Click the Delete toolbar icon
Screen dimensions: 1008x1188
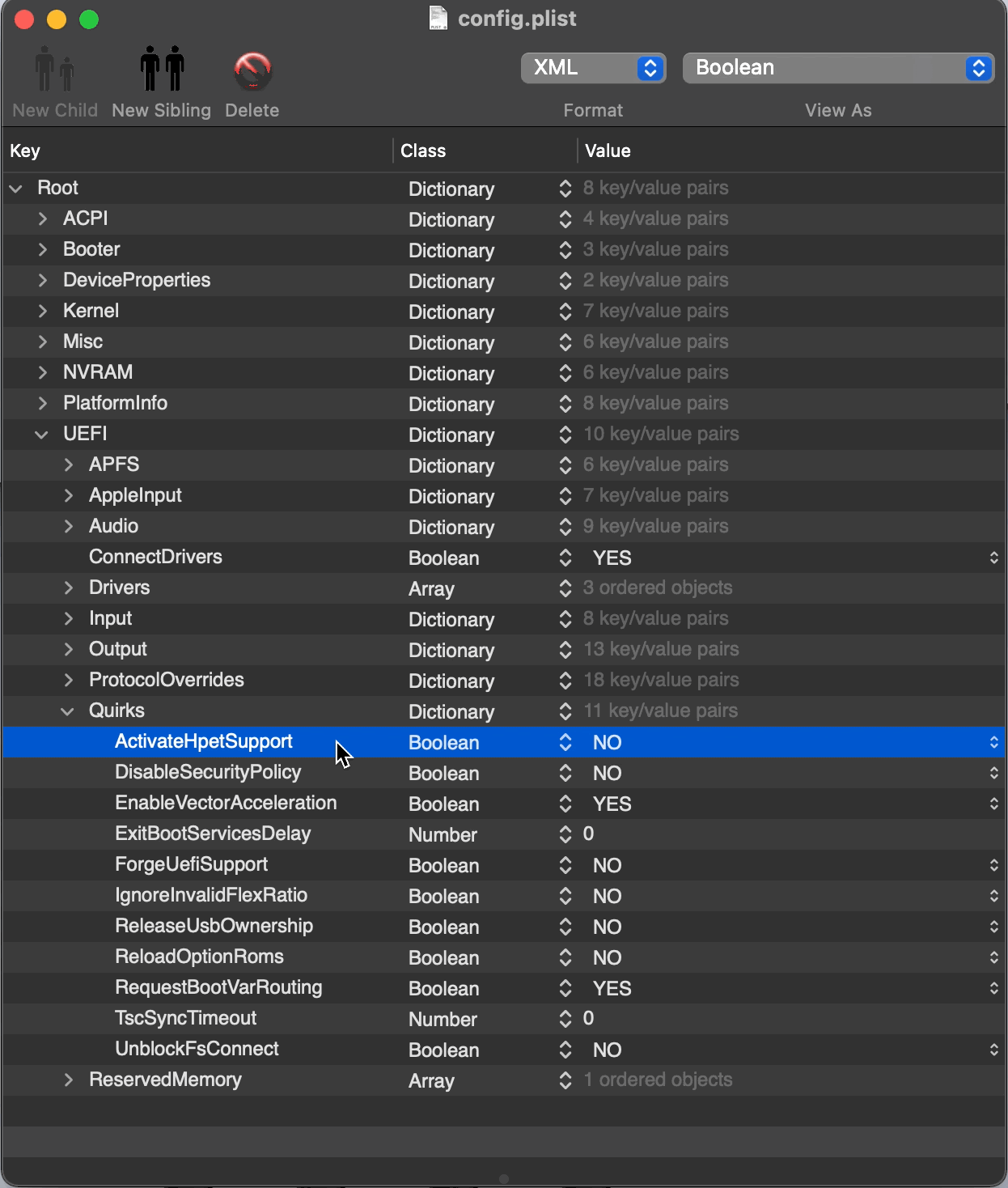click(252, 71)
